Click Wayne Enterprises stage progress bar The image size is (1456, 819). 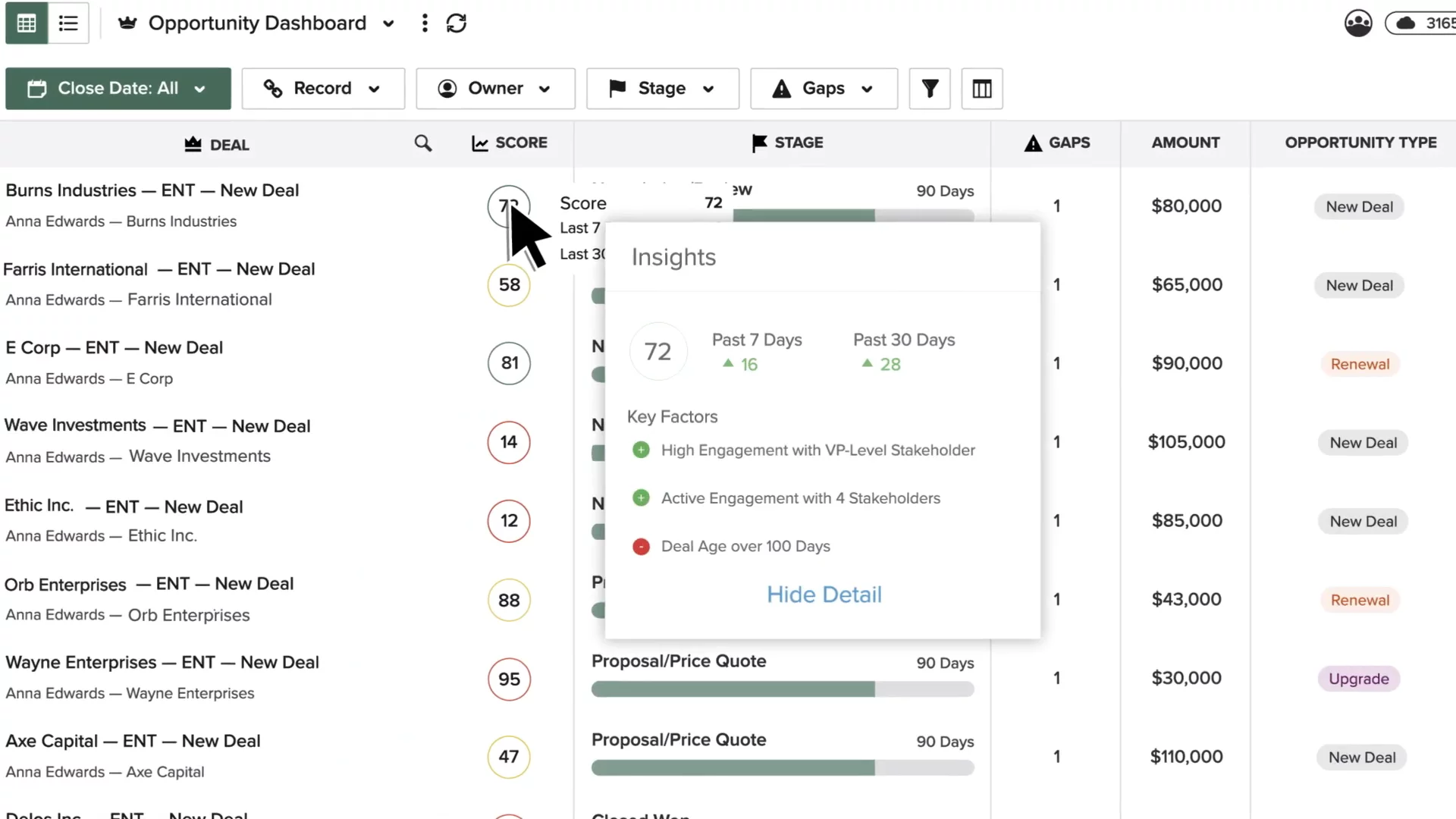point(783,689)
